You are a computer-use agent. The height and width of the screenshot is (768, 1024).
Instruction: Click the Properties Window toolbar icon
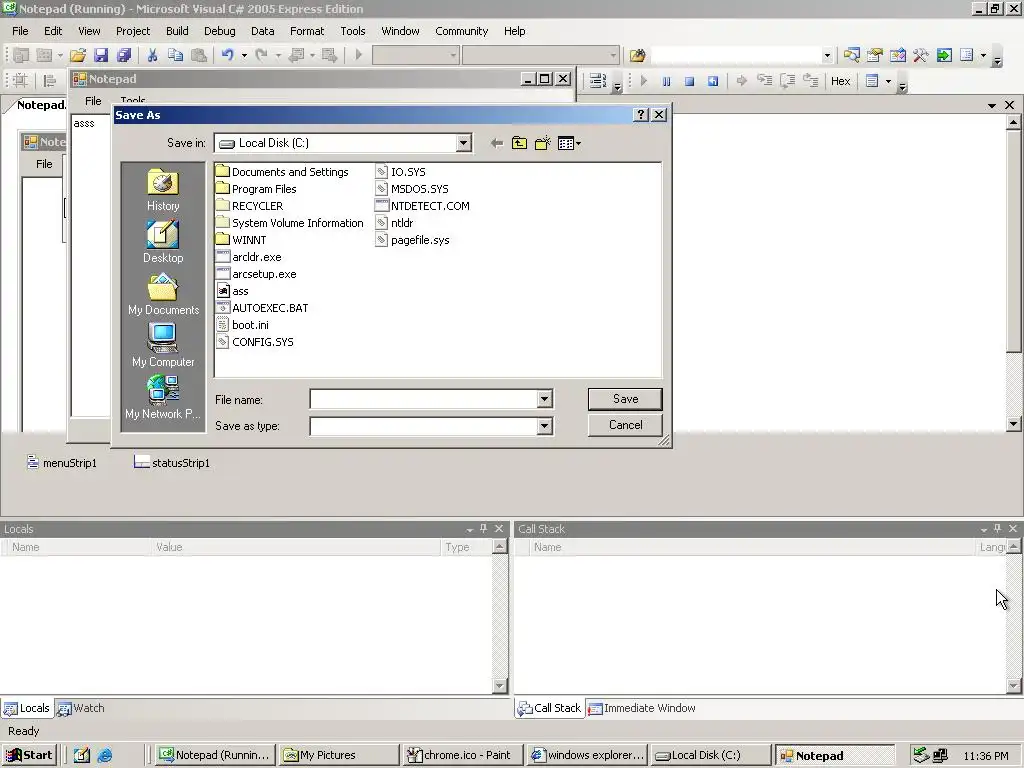click(874, 56)
